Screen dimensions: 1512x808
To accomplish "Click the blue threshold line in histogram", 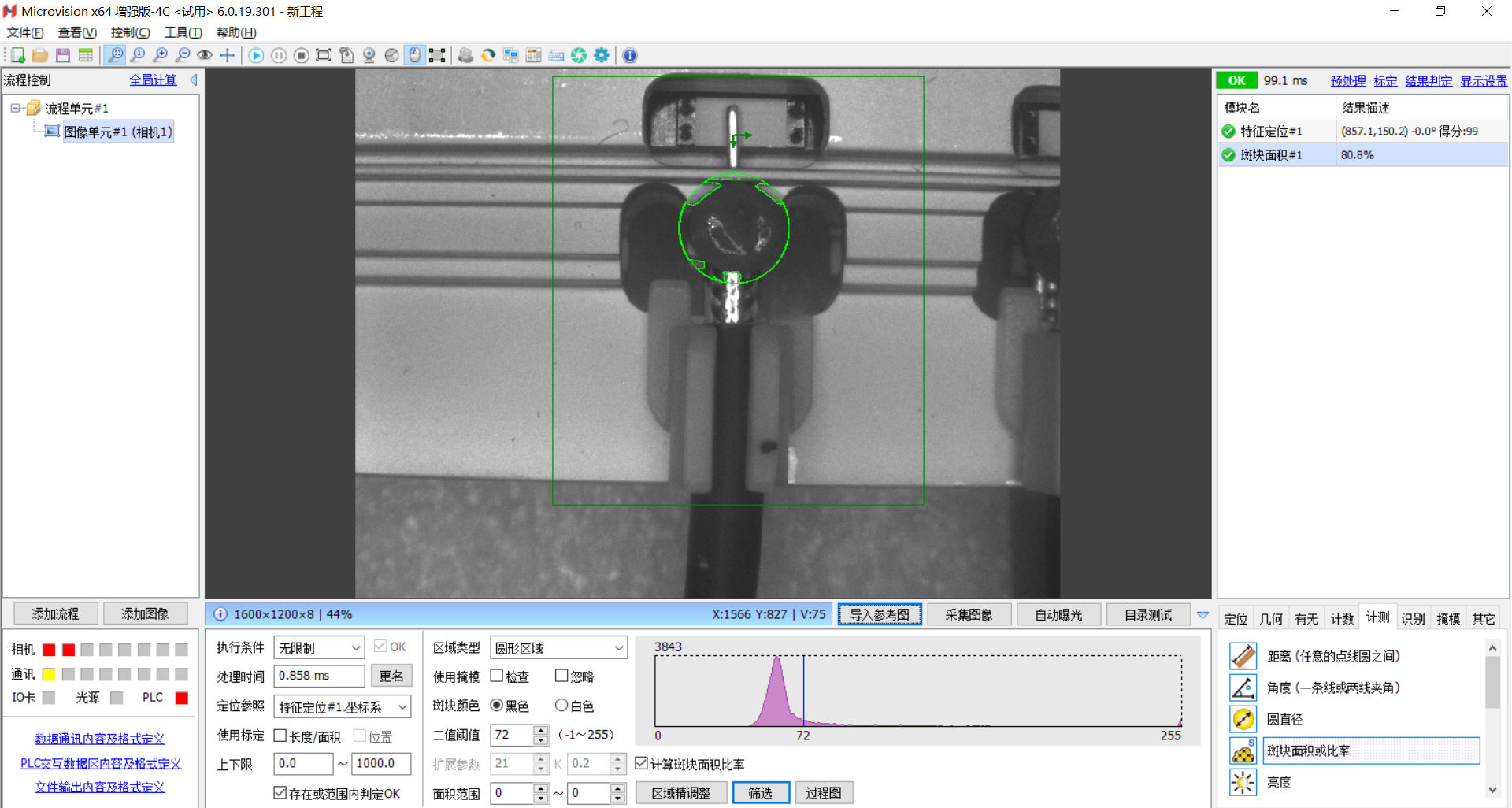I will (803, 691).
